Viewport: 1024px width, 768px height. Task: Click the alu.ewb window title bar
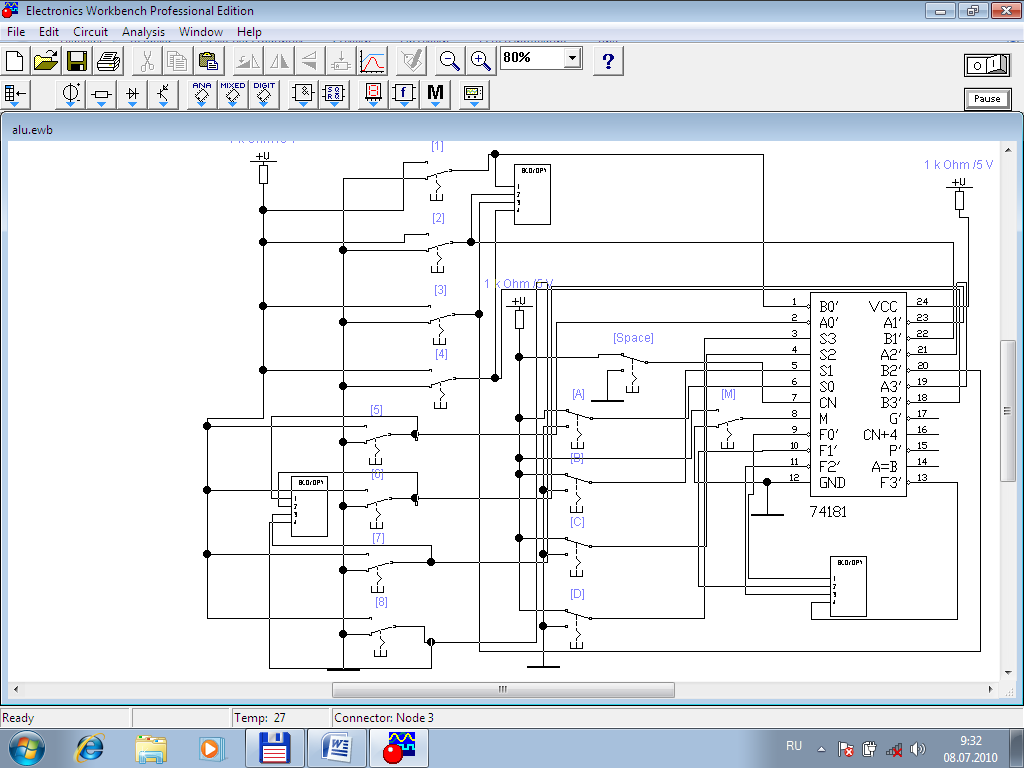tap(511, 129)
